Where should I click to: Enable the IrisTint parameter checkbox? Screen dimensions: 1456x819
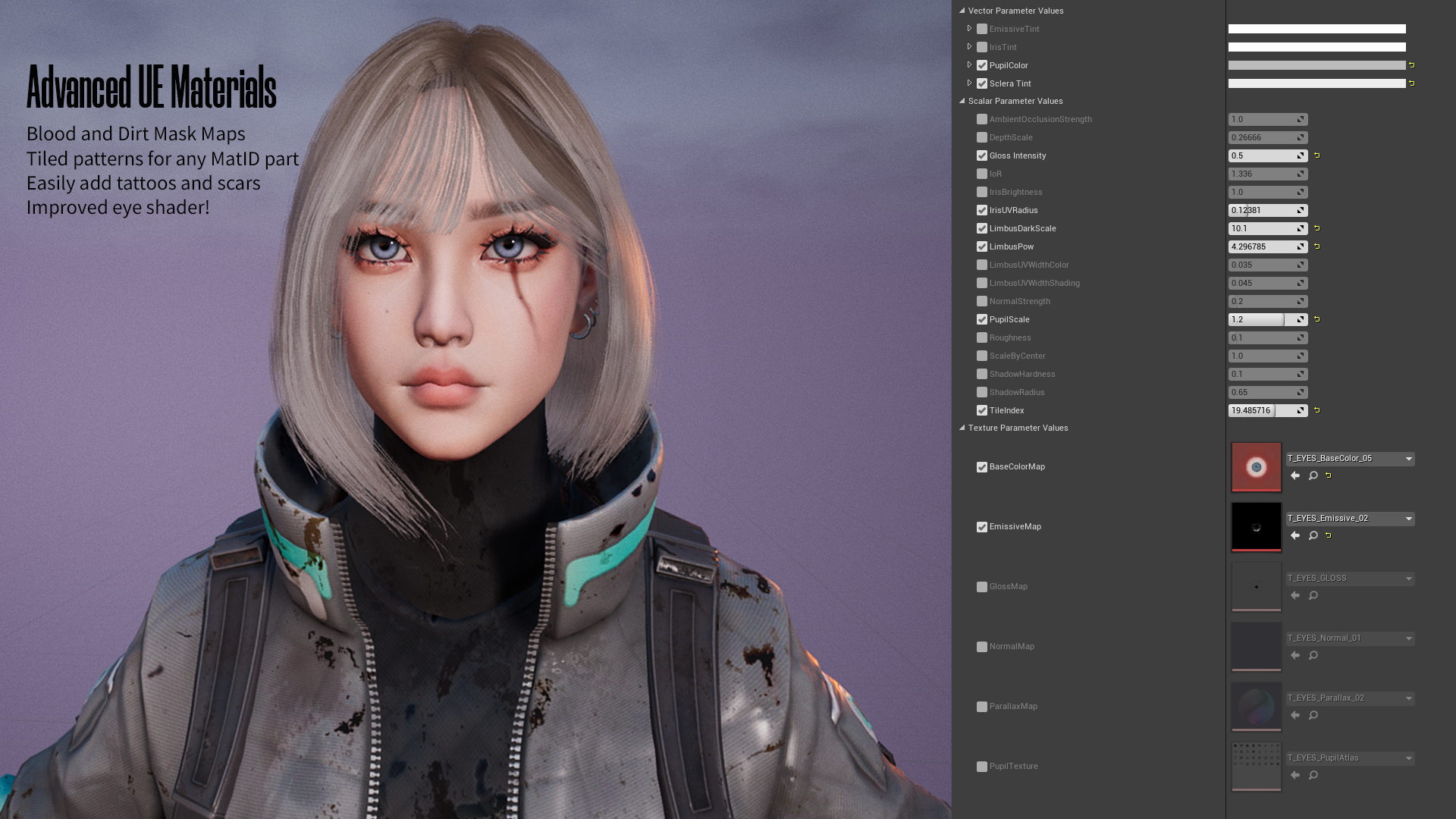coord(982,47)
